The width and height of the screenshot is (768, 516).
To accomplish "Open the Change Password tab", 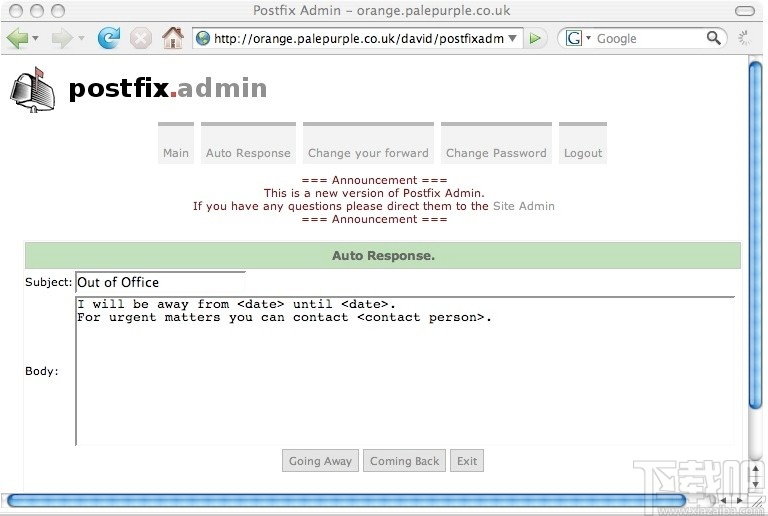I will point(496,143).
